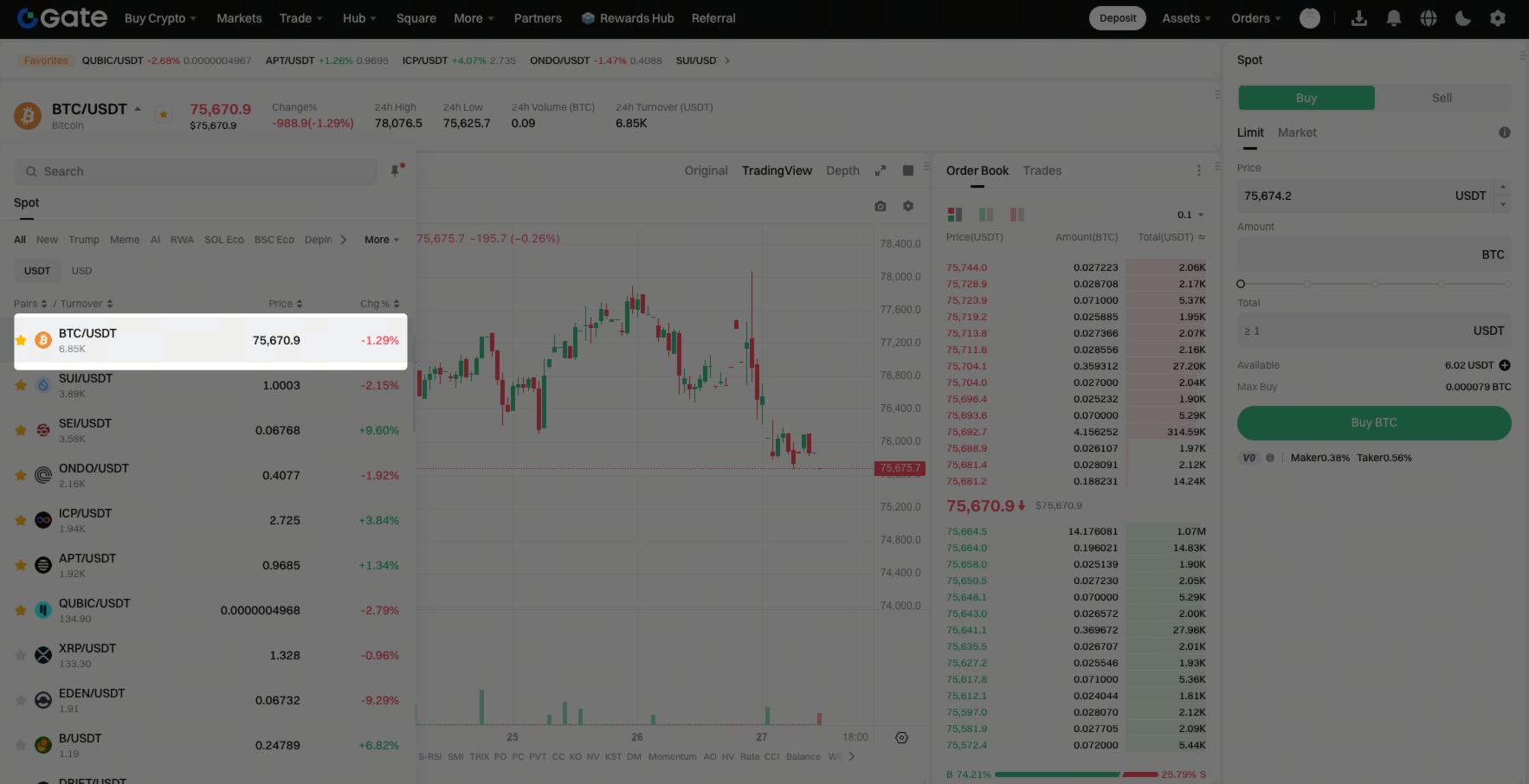Toggle the Total(USDT) column switch icon
1529x784 pixels.
click(x=1202, y=237)
